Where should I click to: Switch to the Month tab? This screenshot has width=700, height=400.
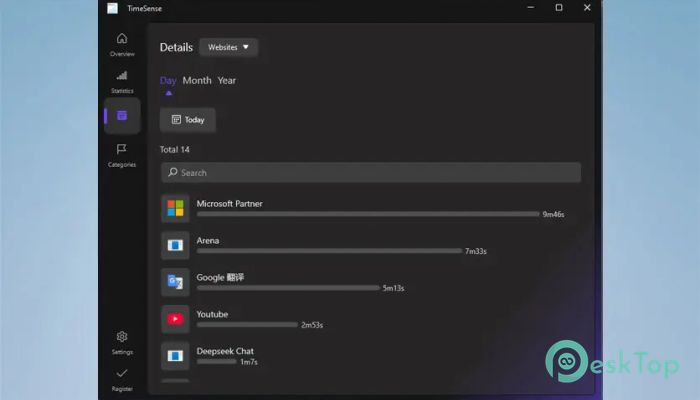point(197,81)
